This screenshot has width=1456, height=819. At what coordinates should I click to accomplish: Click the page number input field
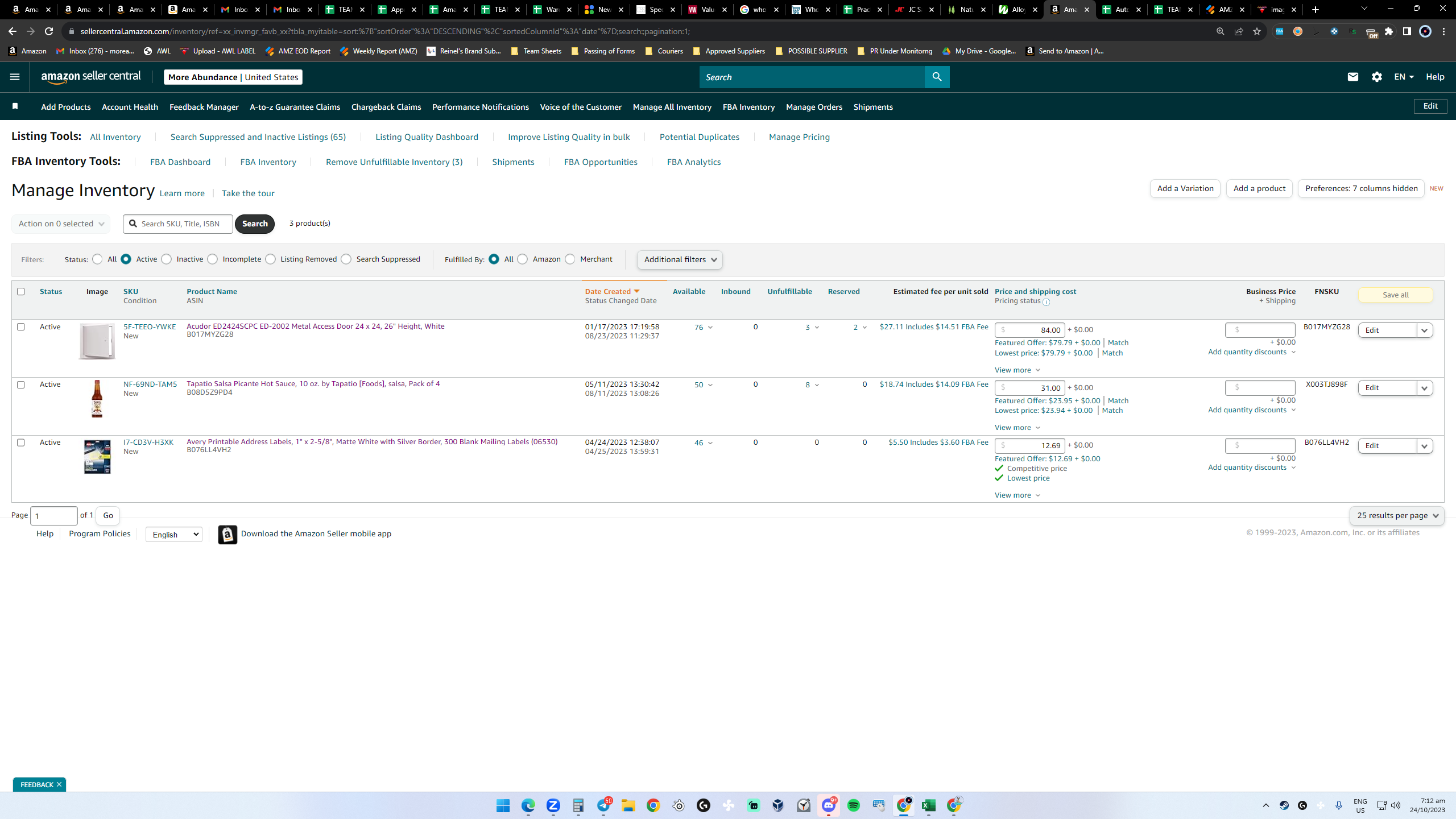(x=54, y=516)
